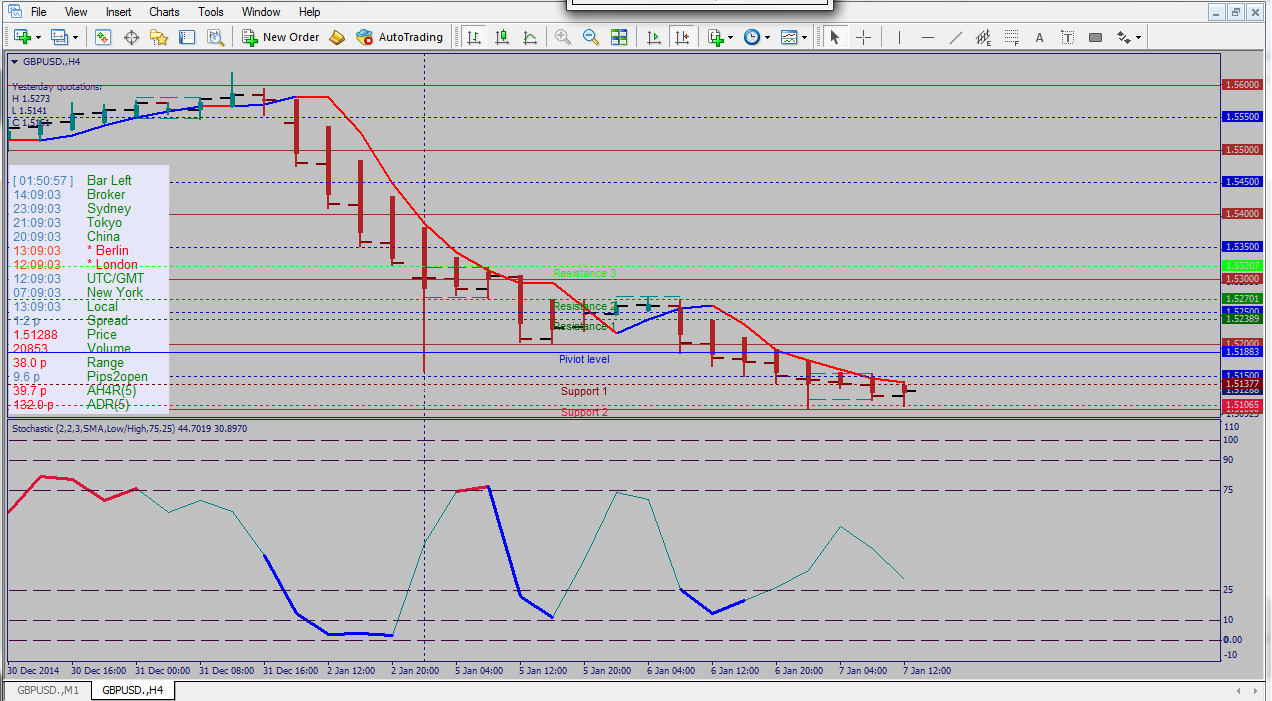Open the New Chart toolbar icon

point(22,37)
